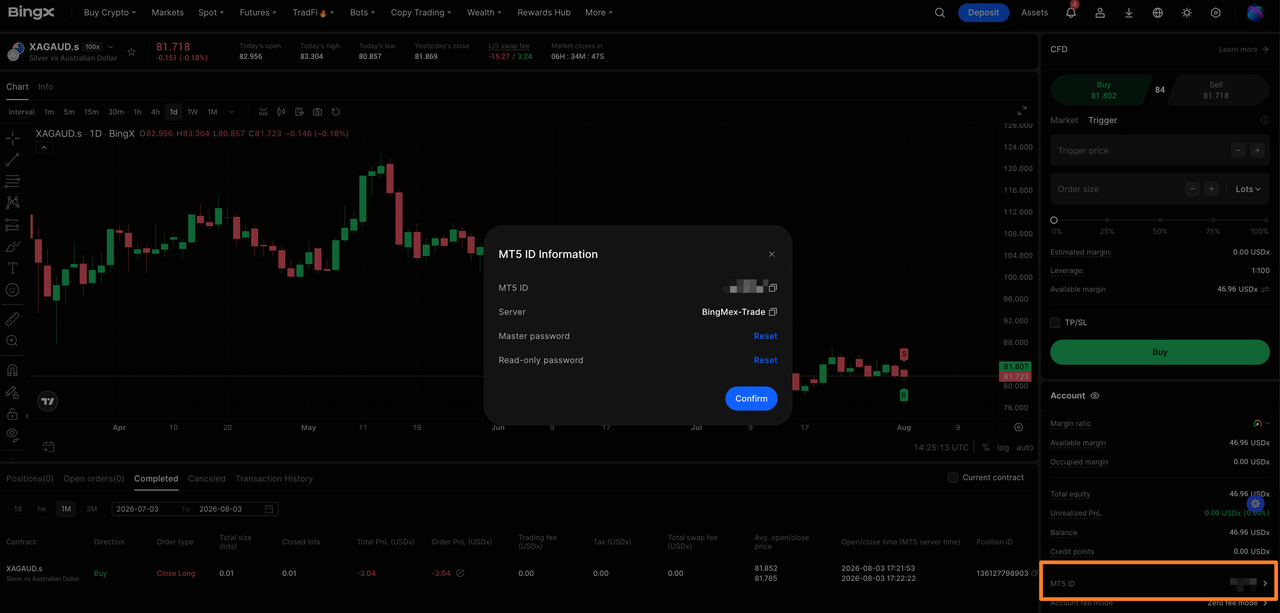Open the download app icon
This screenshot has height=613, width=1280.
pos(1129,13)
